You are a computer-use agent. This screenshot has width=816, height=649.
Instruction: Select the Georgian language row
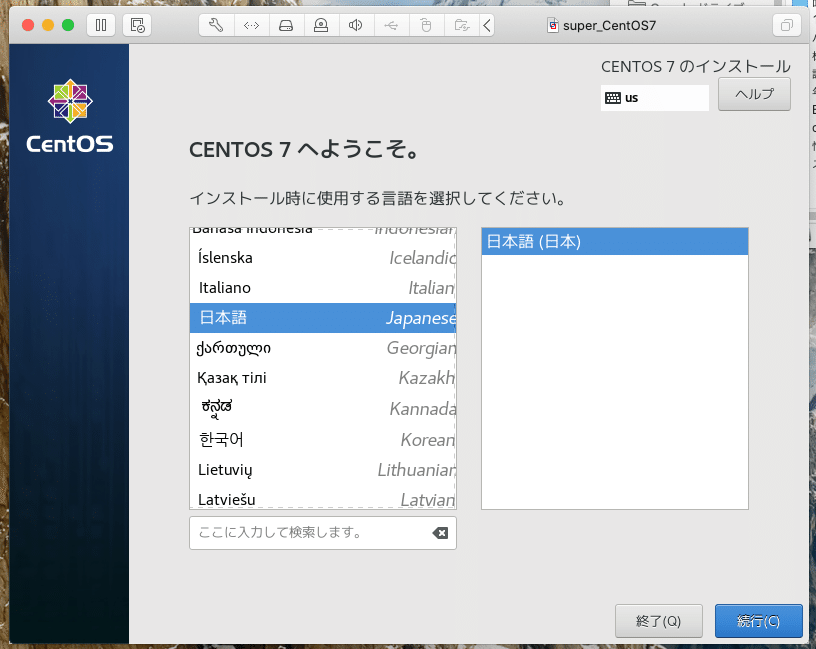click(x=323, y=348)
